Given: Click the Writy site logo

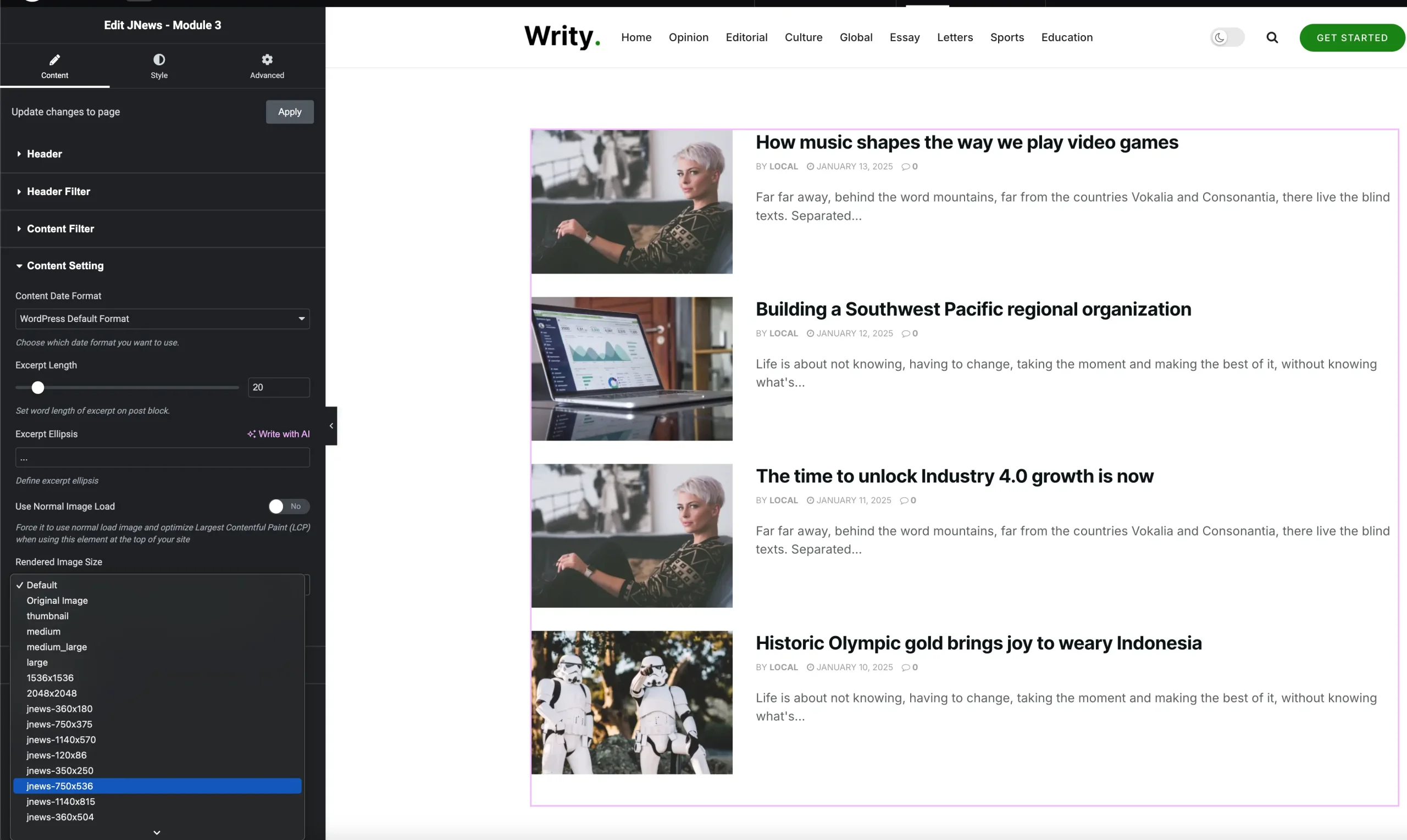Looking at the screenshot, I should click(562, 37).
